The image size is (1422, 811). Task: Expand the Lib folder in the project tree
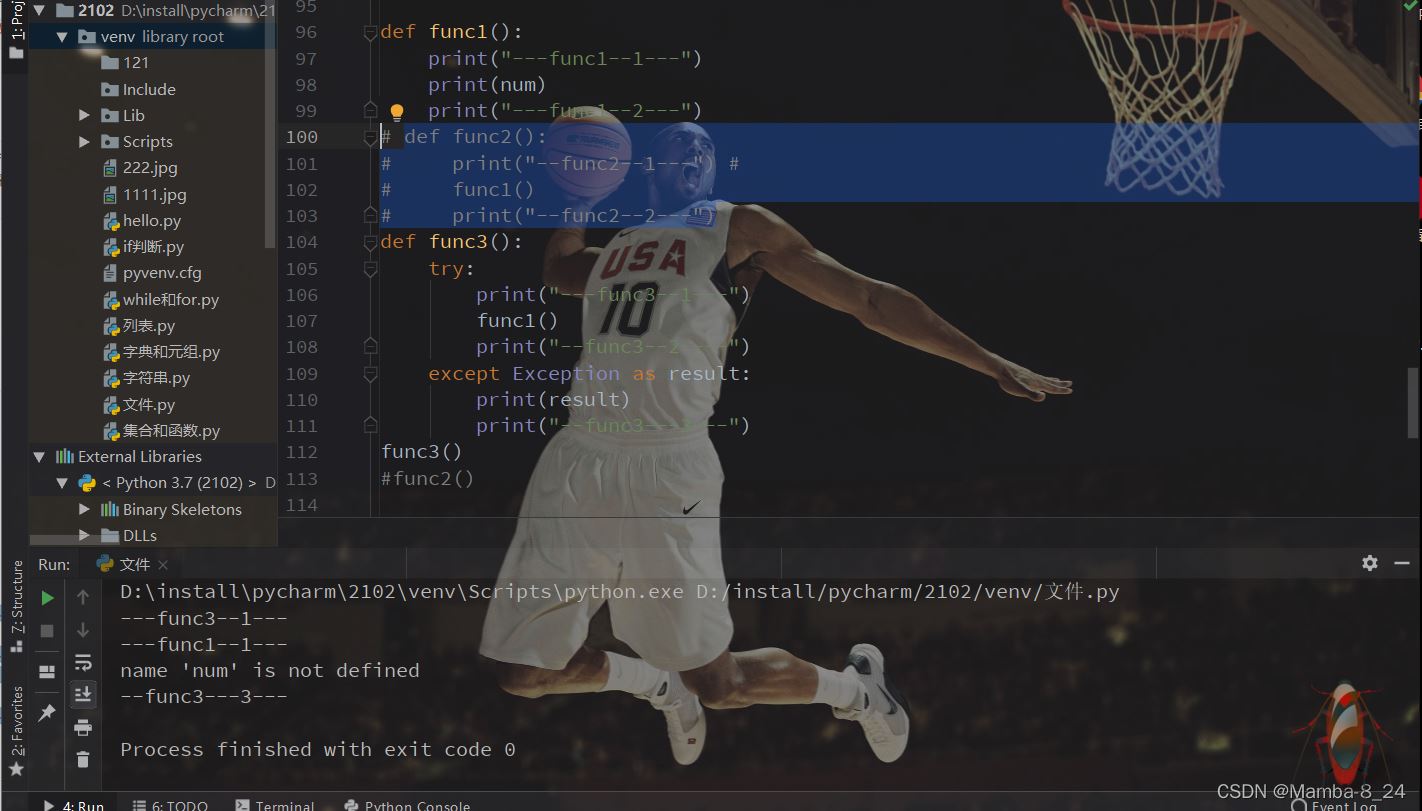85,116
